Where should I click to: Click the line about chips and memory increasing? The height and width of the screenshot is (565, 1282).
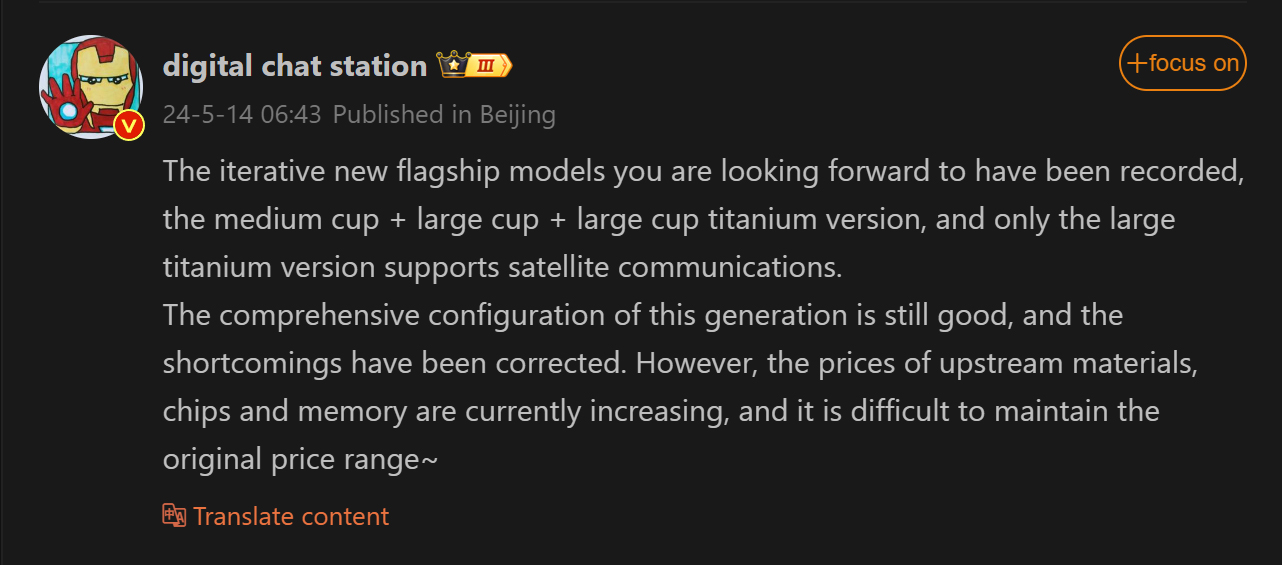click(661, 411)
